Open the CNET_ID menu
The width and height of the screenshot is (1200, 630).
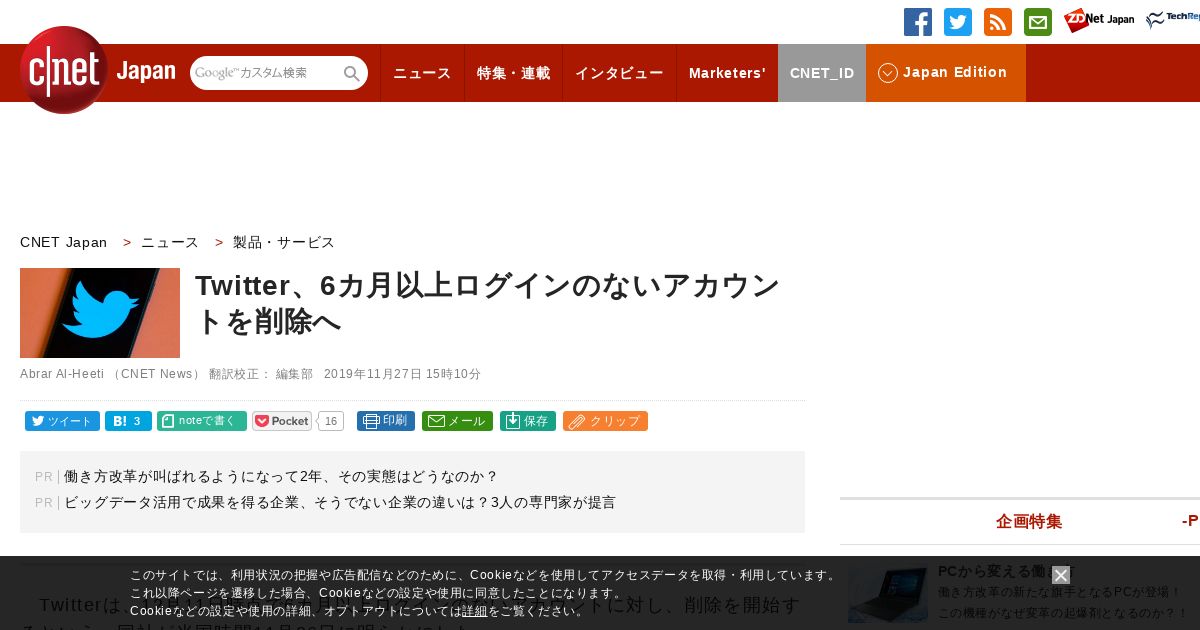click(822, 73)
